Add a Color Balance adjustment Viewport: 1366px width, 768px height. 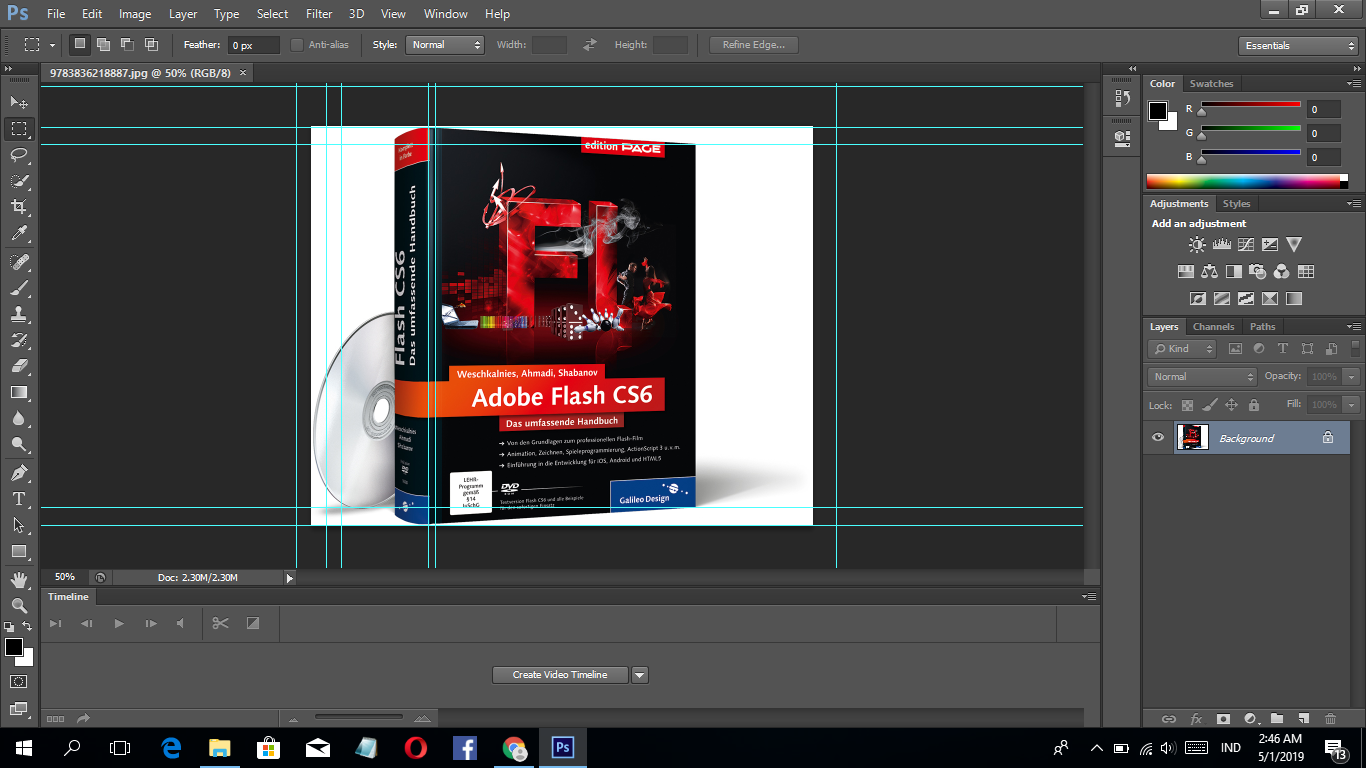pyautogui.click(x=1210, y=271)
